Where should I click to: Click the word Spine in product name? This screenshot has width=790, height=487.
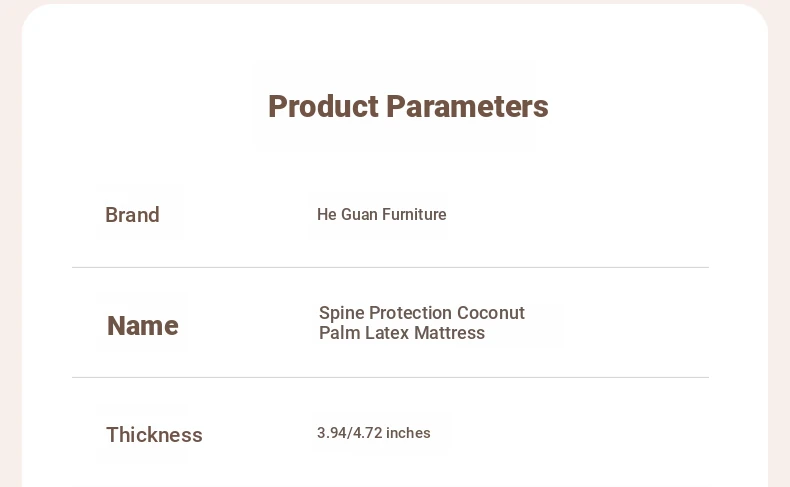click(x=342, y=313)
